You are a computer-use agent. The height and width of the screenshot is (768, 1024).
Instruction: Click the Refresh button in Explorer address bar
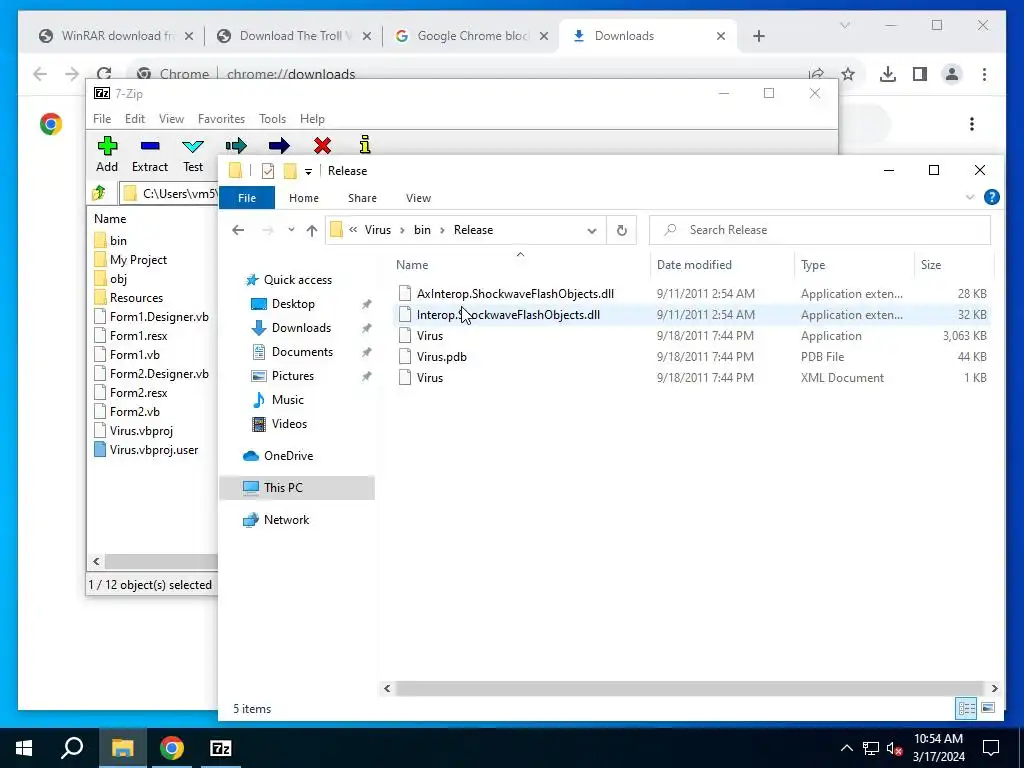tap(622, 230)
